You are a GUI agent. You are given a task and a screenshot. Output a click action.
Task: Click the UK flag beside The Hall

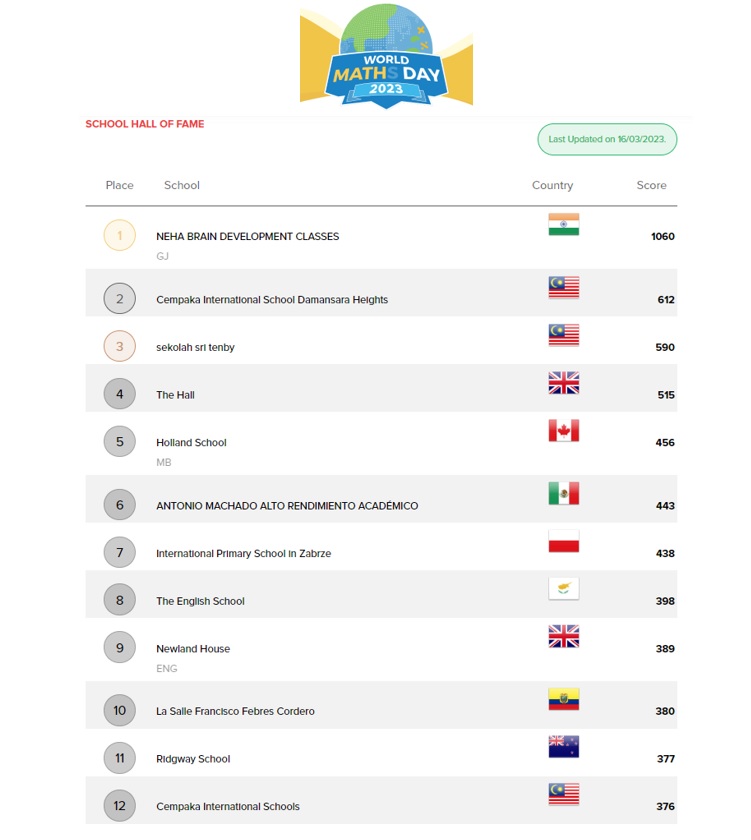(x=565, y=383)
